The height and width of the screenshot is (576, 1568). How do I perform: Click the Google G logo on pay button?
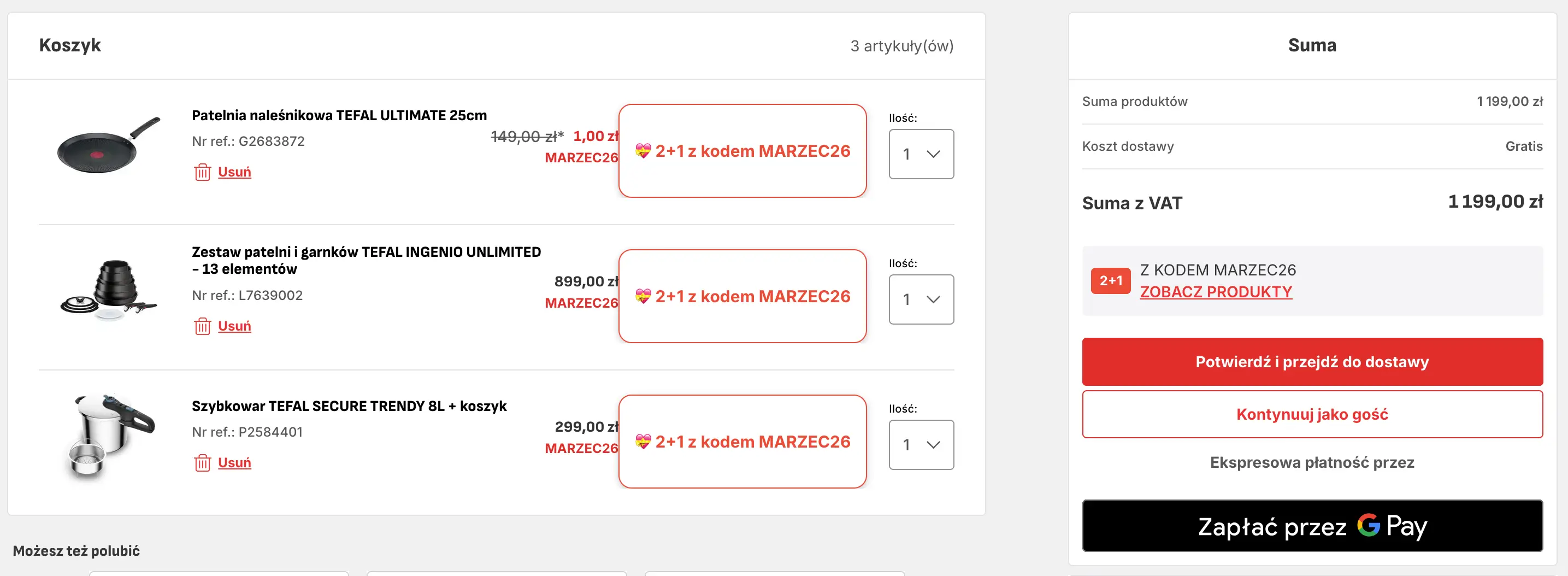tap(1367, 525)
